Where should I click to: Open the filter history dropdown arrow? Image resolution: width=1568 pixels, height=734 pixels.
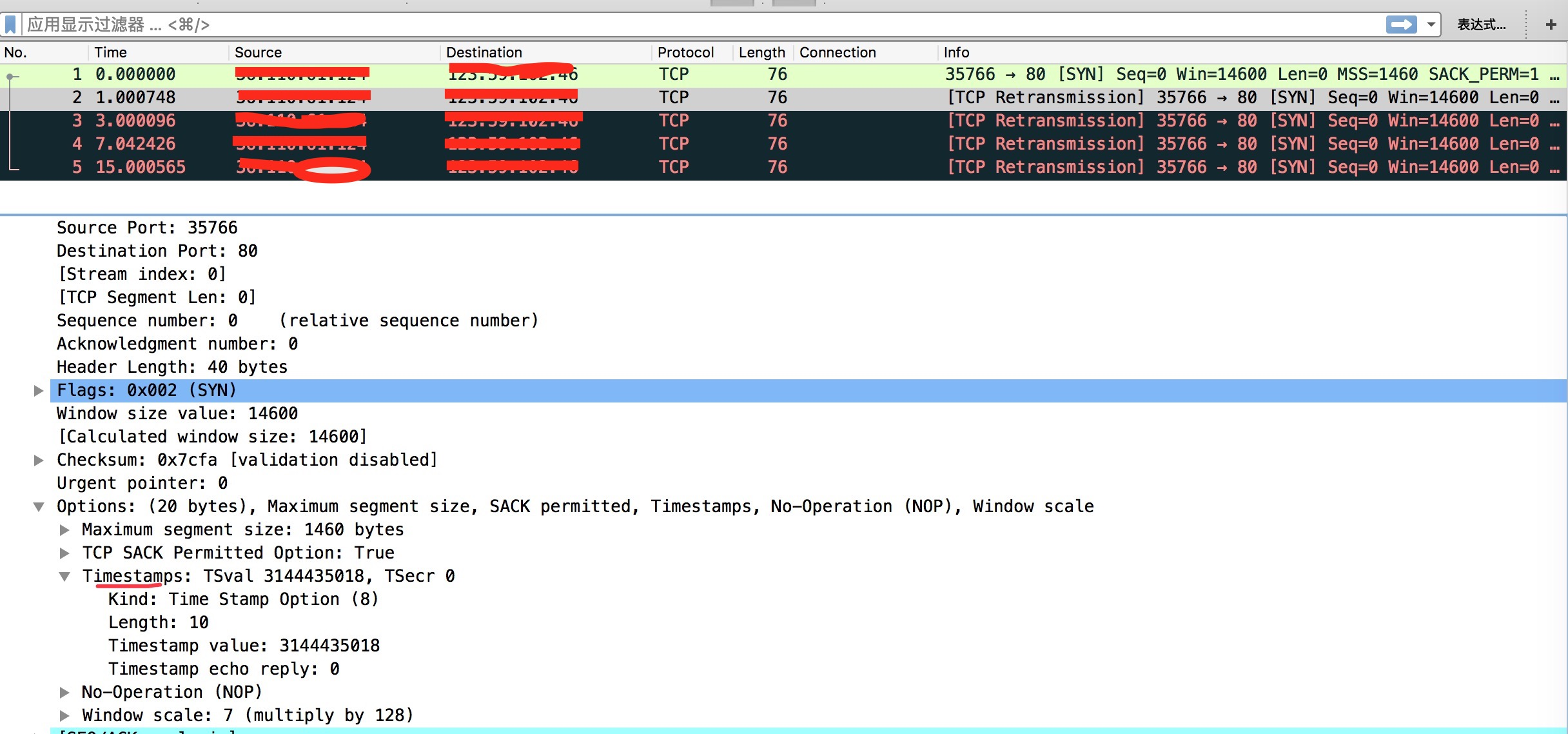[1431, 25]
